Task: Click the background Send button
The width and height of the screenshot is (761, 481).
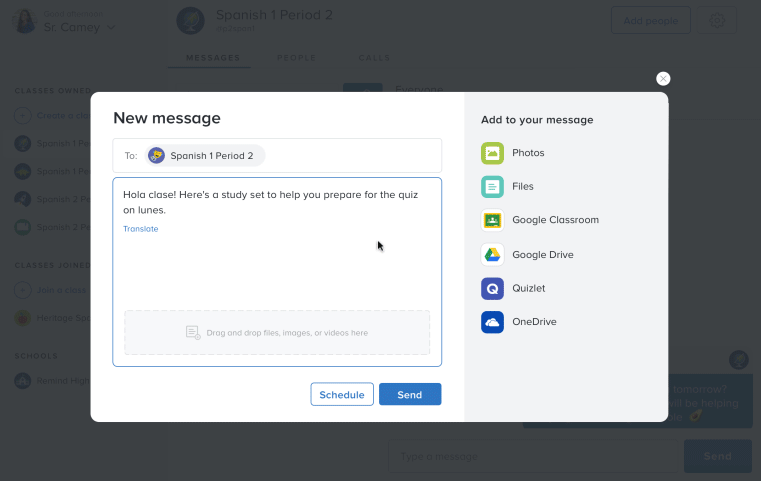Action: 718,456
